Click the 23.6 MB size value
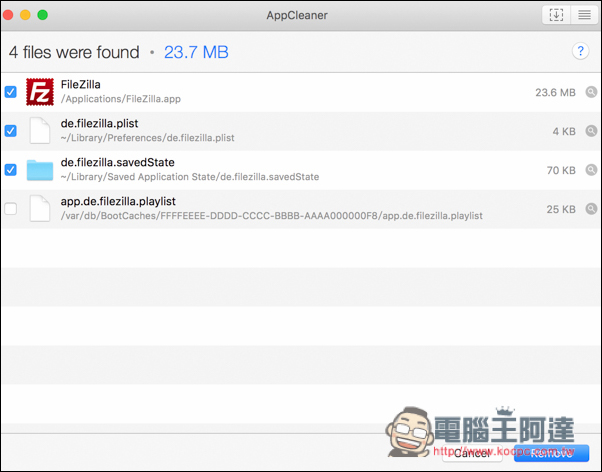The height and width of the screenshot is (472, 602). pyautogui.click(x=555, y=93)
